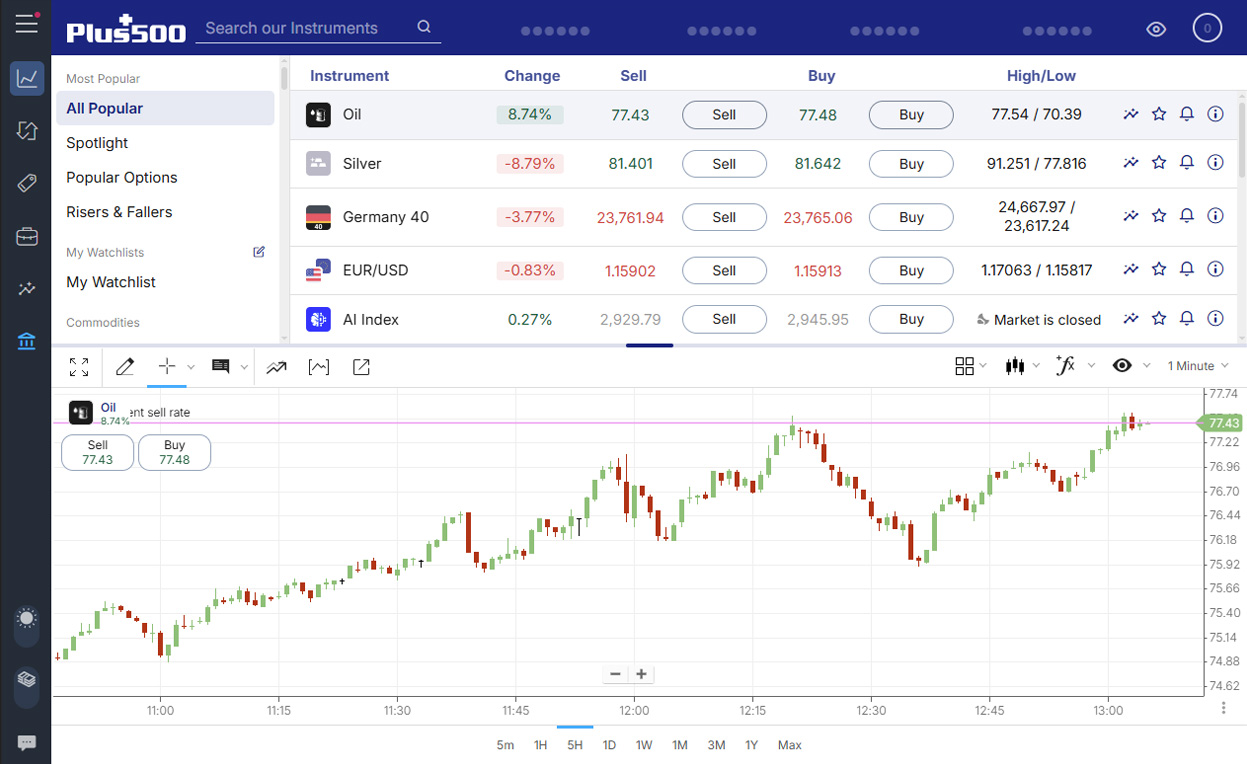Set a price alert bell for Oil

1187,114
